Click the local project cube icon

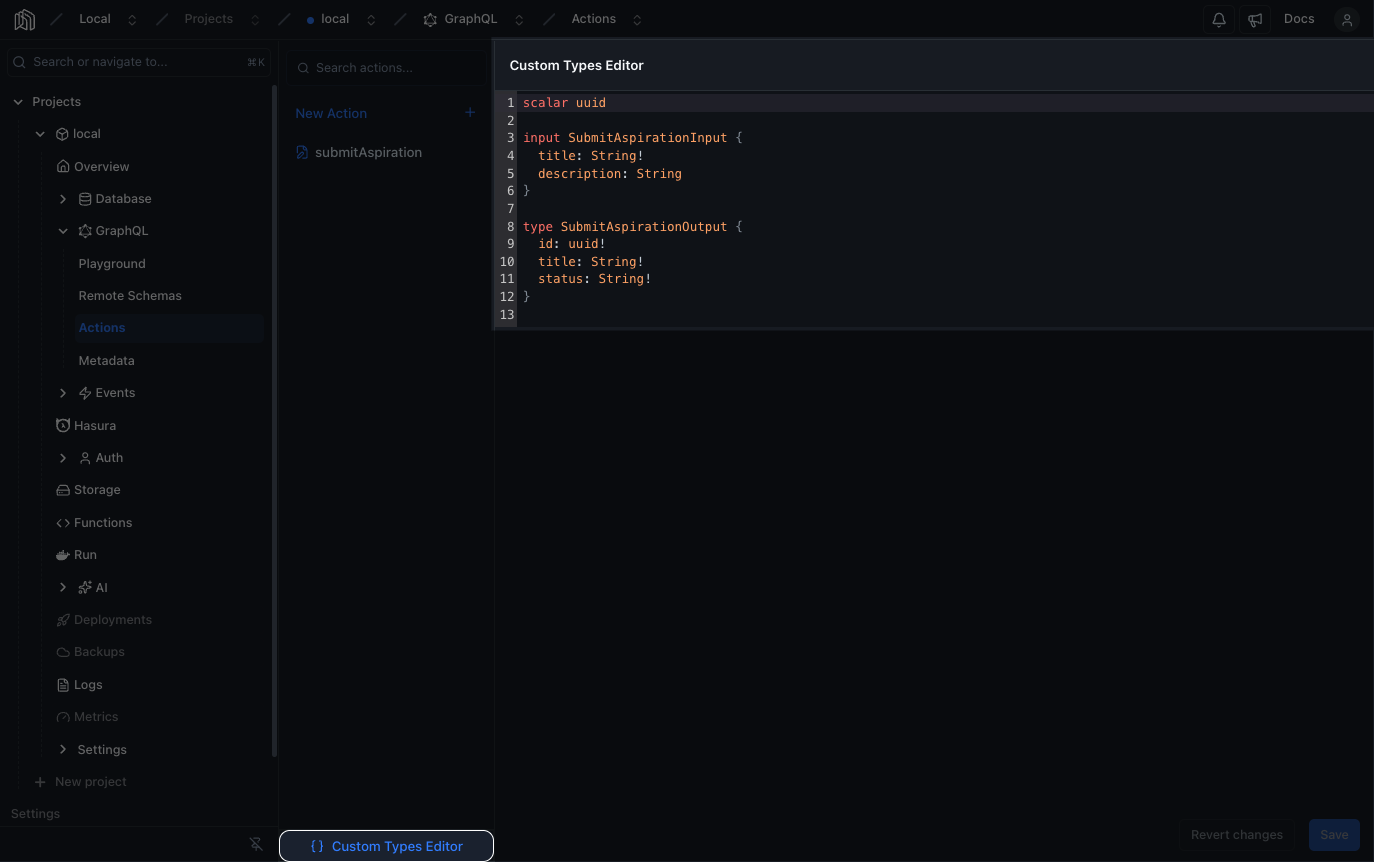[62, 134]
